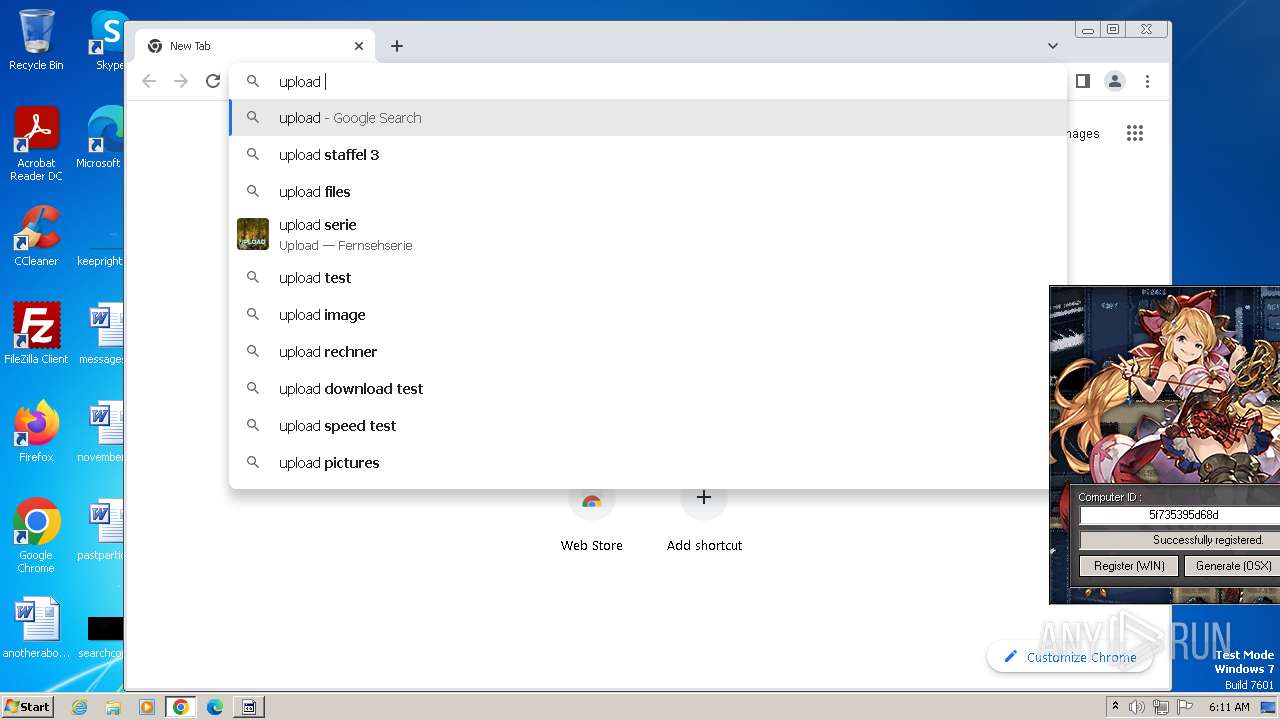The width and height of the screenshot is (1280, 720).
Task: Open the keygen taskbar item
Action: pos(249,707)
